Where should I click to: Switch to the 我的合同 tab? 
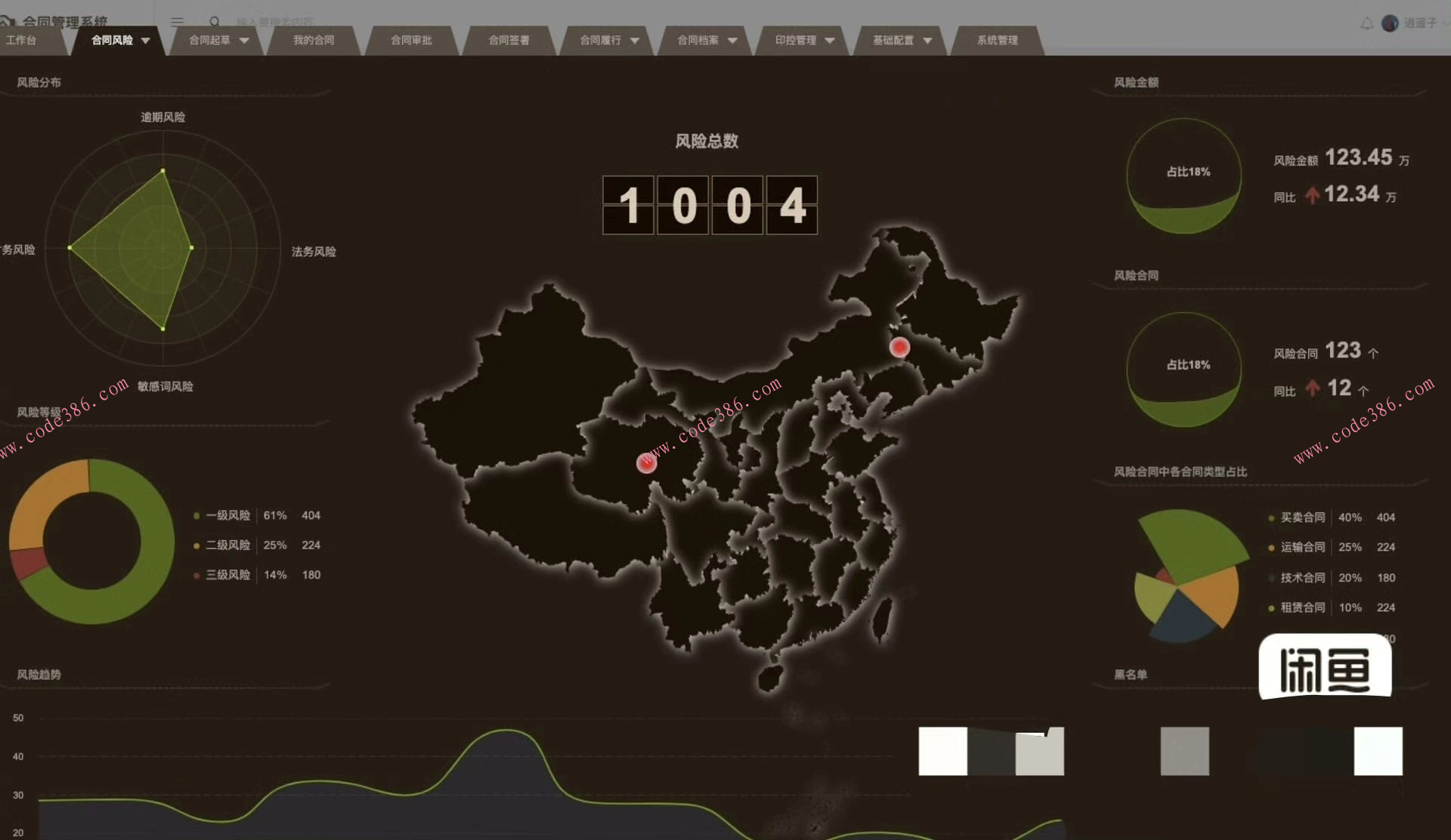click(x=314, y=41)
